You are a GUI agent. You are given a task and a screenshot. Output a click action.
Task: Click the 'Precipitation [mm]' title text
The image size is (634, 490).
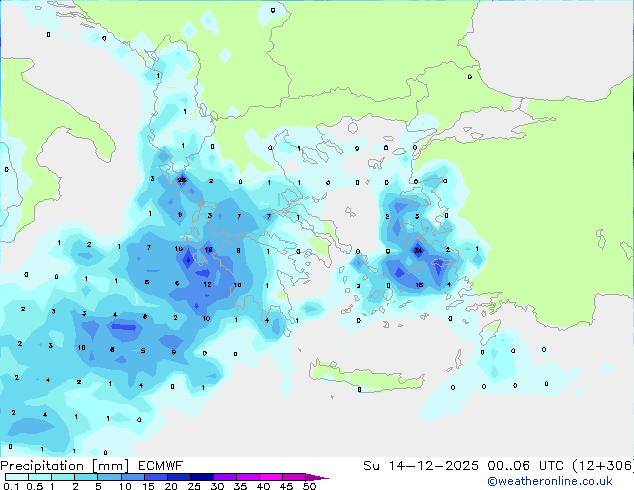[x=65, y=466]
